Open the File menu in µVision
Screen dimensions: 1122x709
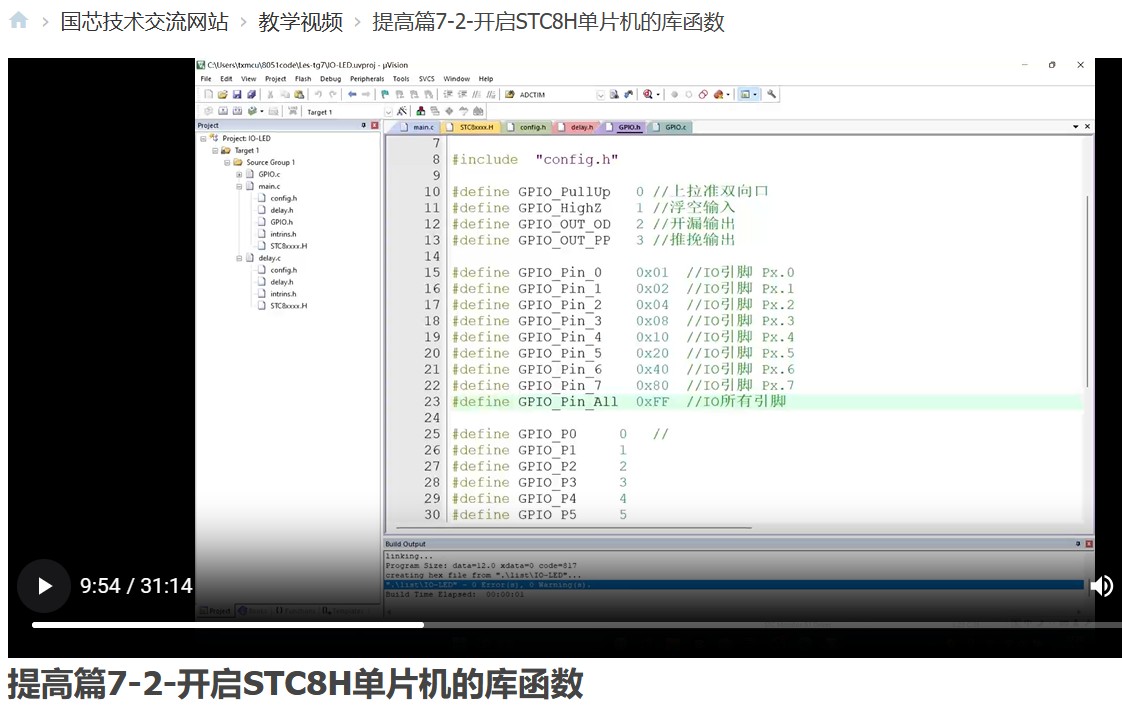point(206,79)
